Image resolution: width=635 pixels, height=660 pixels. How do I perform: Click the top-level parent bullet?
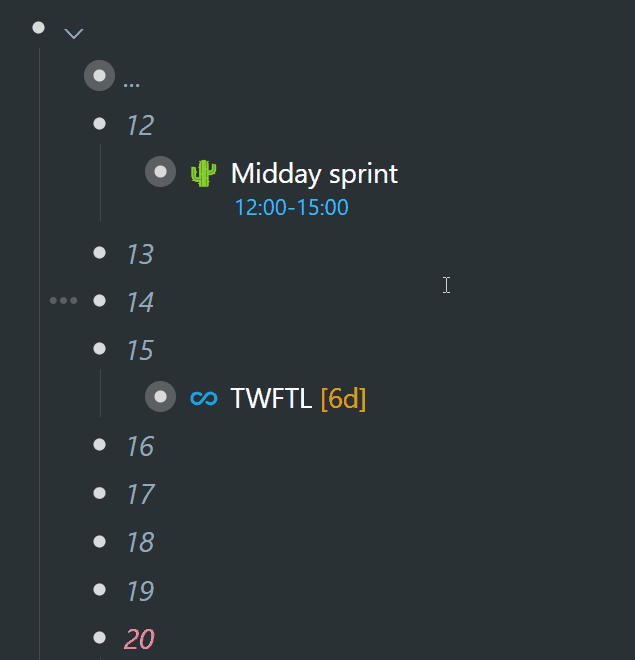pos(38,28)
